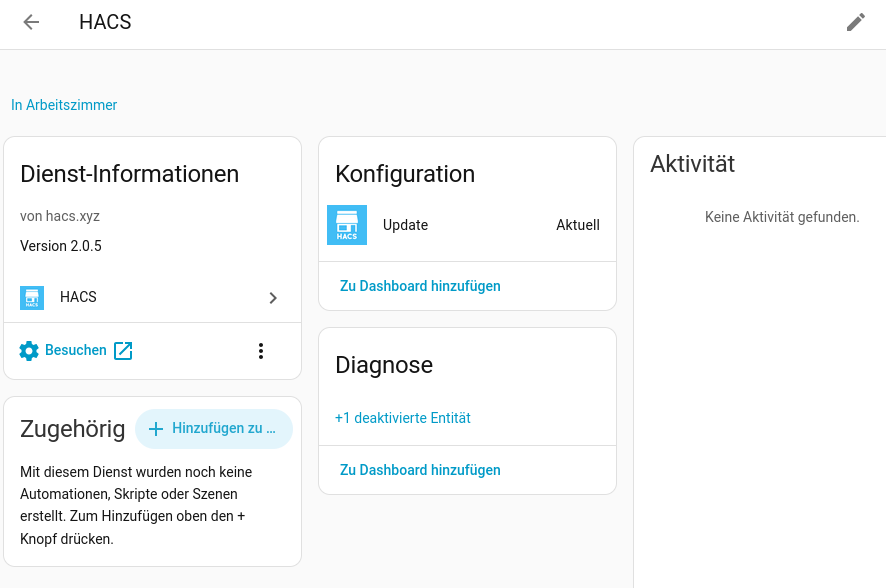Click the Aktivität panel heading
This screenshot has width=886, height=588.
[692, 164]
